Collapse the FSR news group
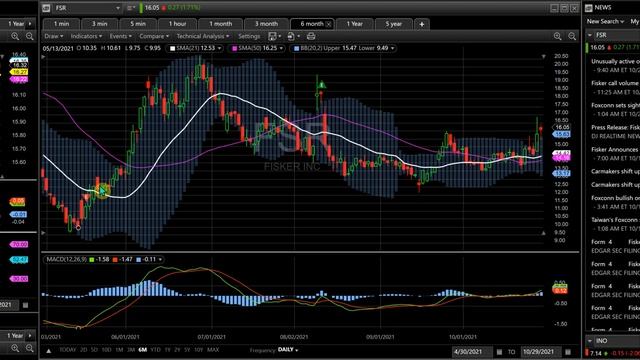640x360 pixels. coord(589,35)
